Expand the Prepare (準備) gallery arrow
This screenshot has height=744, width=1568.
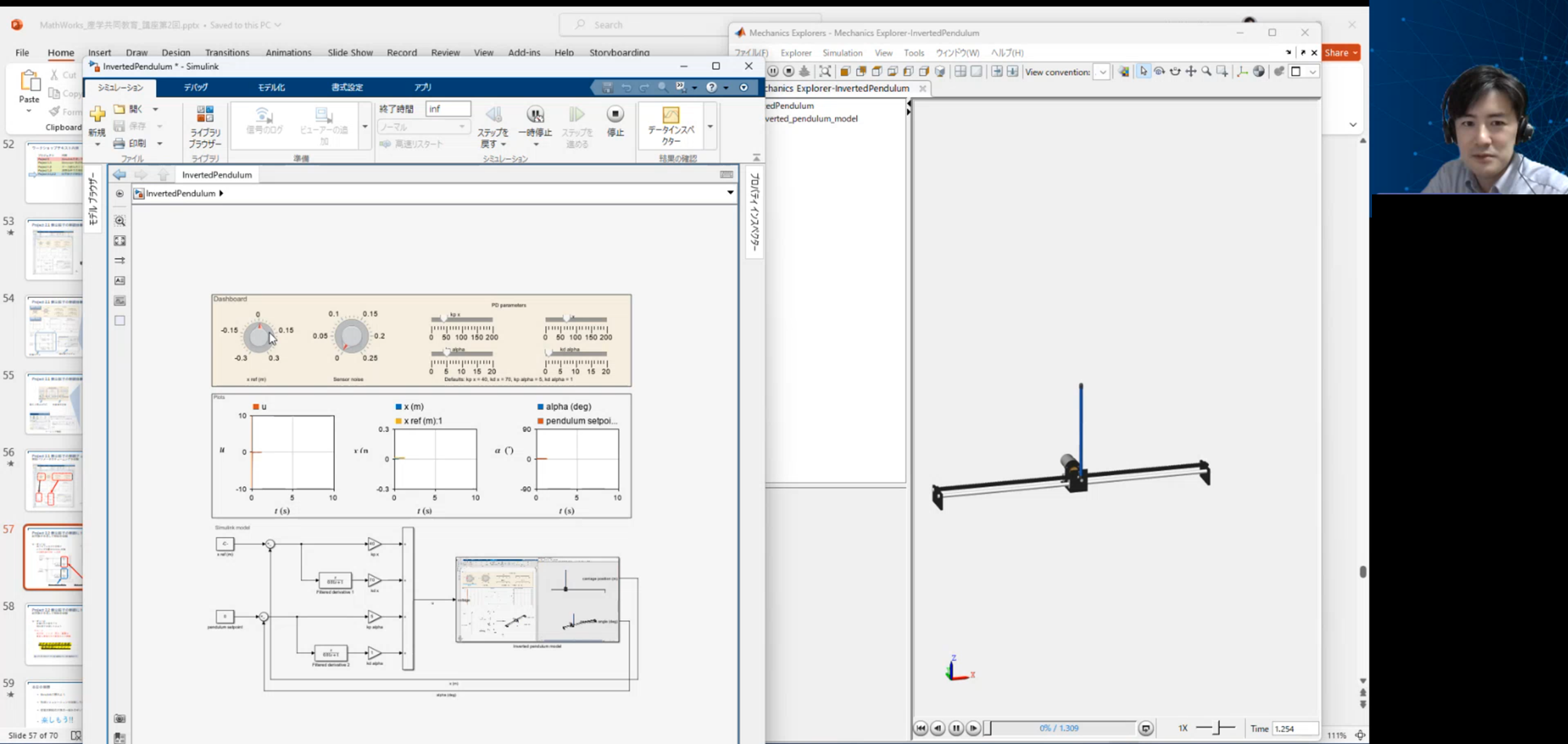tap(365, 126)
